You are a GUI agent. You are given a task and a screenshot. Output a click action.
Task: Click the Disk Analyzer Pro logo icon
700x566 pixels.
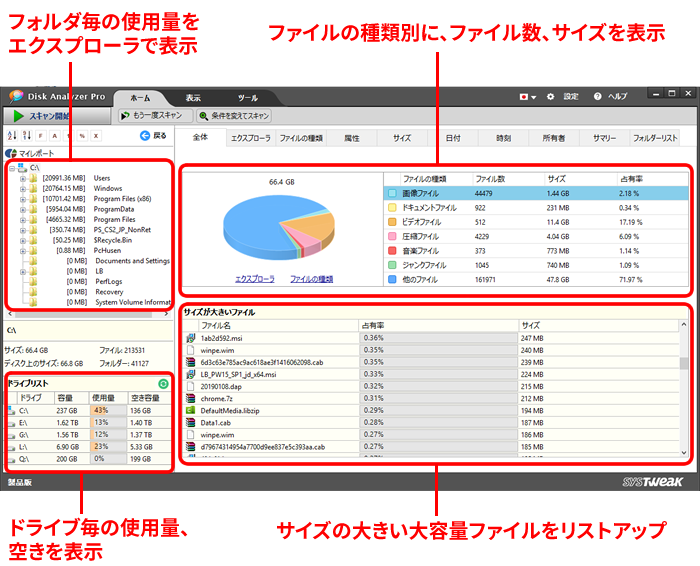point(16,96)
